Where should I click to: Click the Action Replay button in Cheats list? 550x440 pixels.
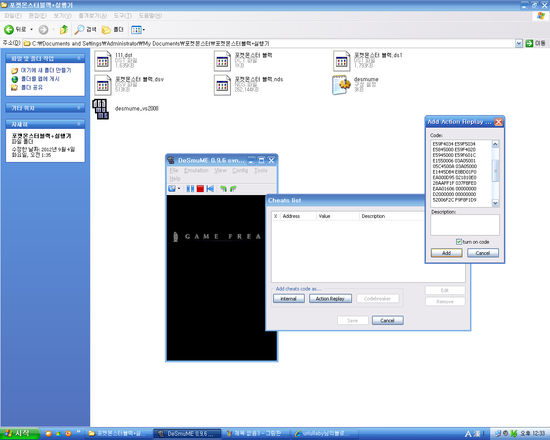(x=330, y=299)
